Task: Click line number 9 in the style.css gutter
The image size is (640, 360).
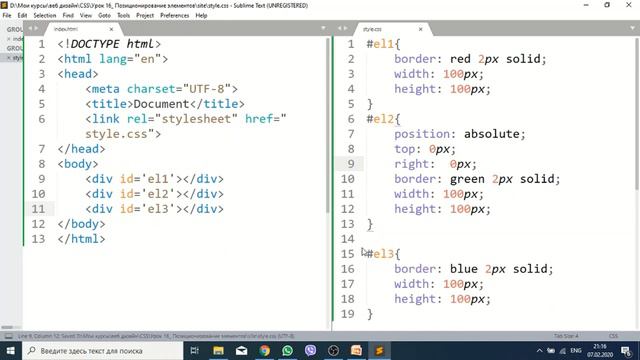Action: (x=351, y=164)
